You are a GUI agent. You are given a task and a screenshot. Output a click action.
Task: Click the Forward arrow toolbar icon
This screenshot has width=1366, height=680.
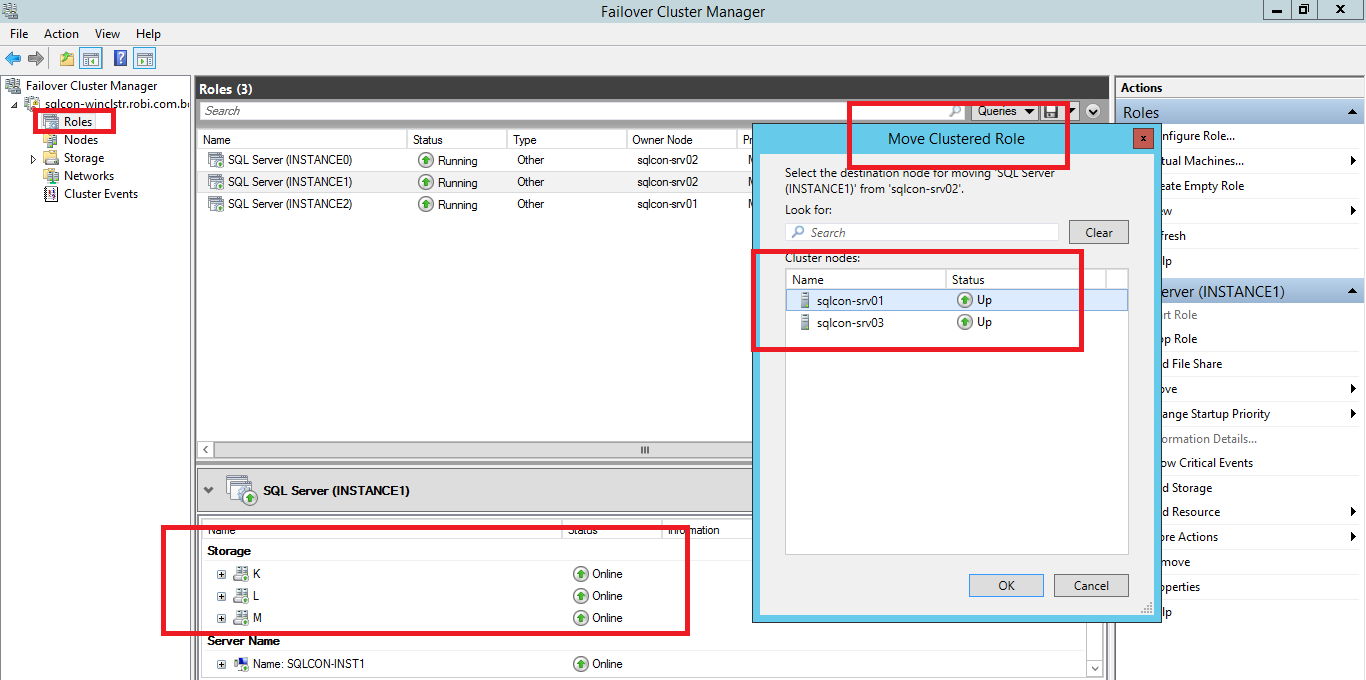click(x=36, y=58)
